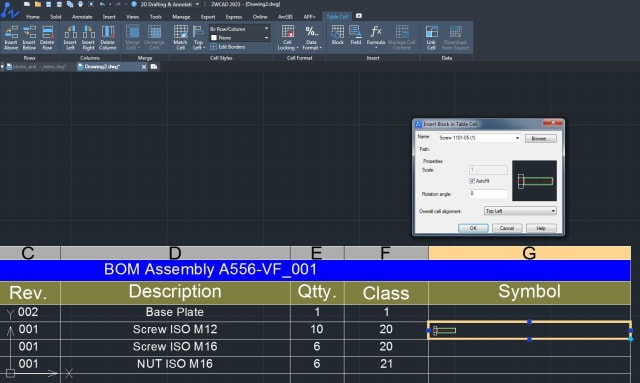Viewport: 640px width, 383px height.
Task: Click the BOM Assembly A556-VF_001 title cell
Action: pos(315,270)
